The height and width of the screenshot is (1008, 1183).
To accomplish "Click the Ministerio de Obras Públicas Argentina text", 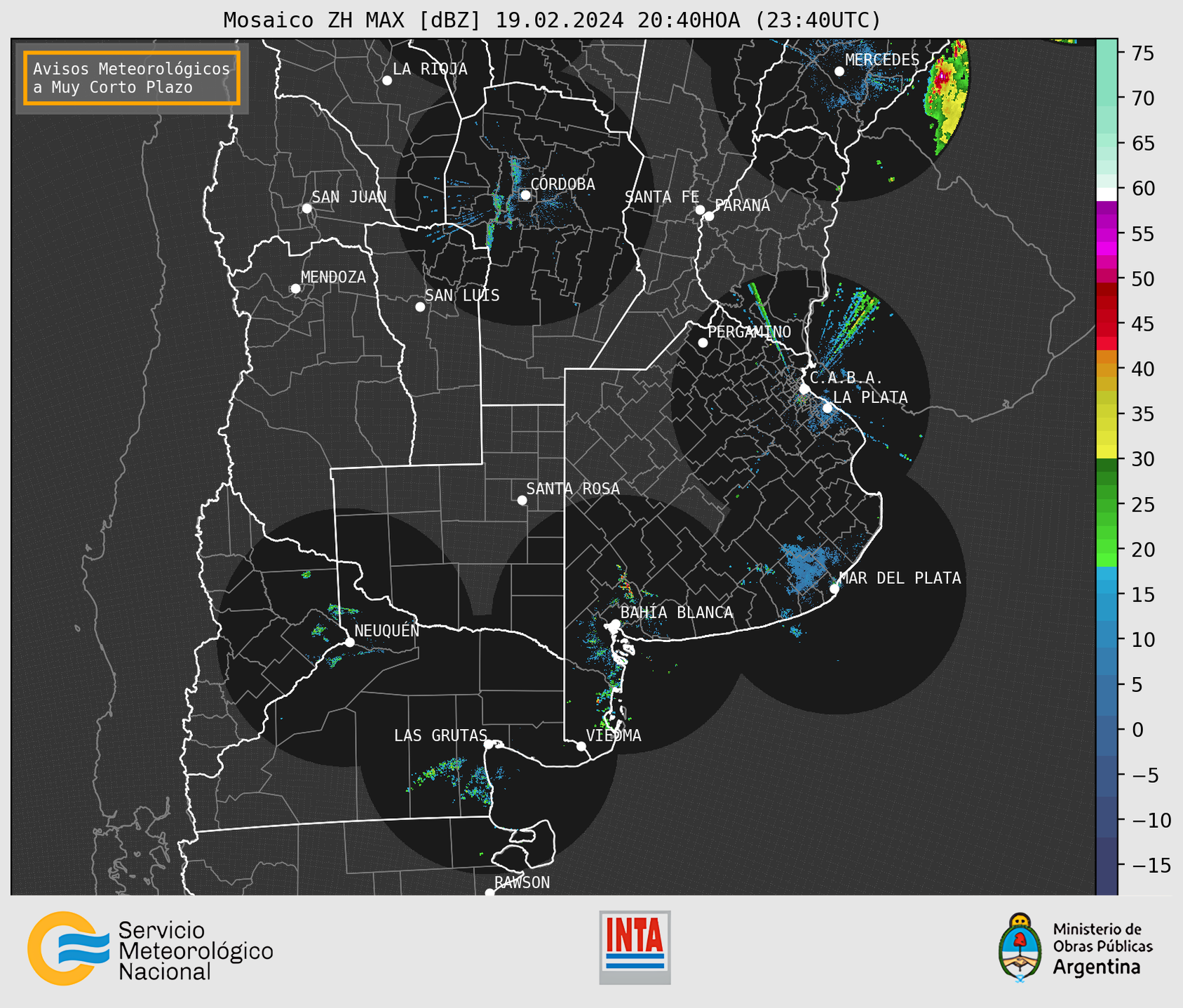I will (x=1102, y=948).
